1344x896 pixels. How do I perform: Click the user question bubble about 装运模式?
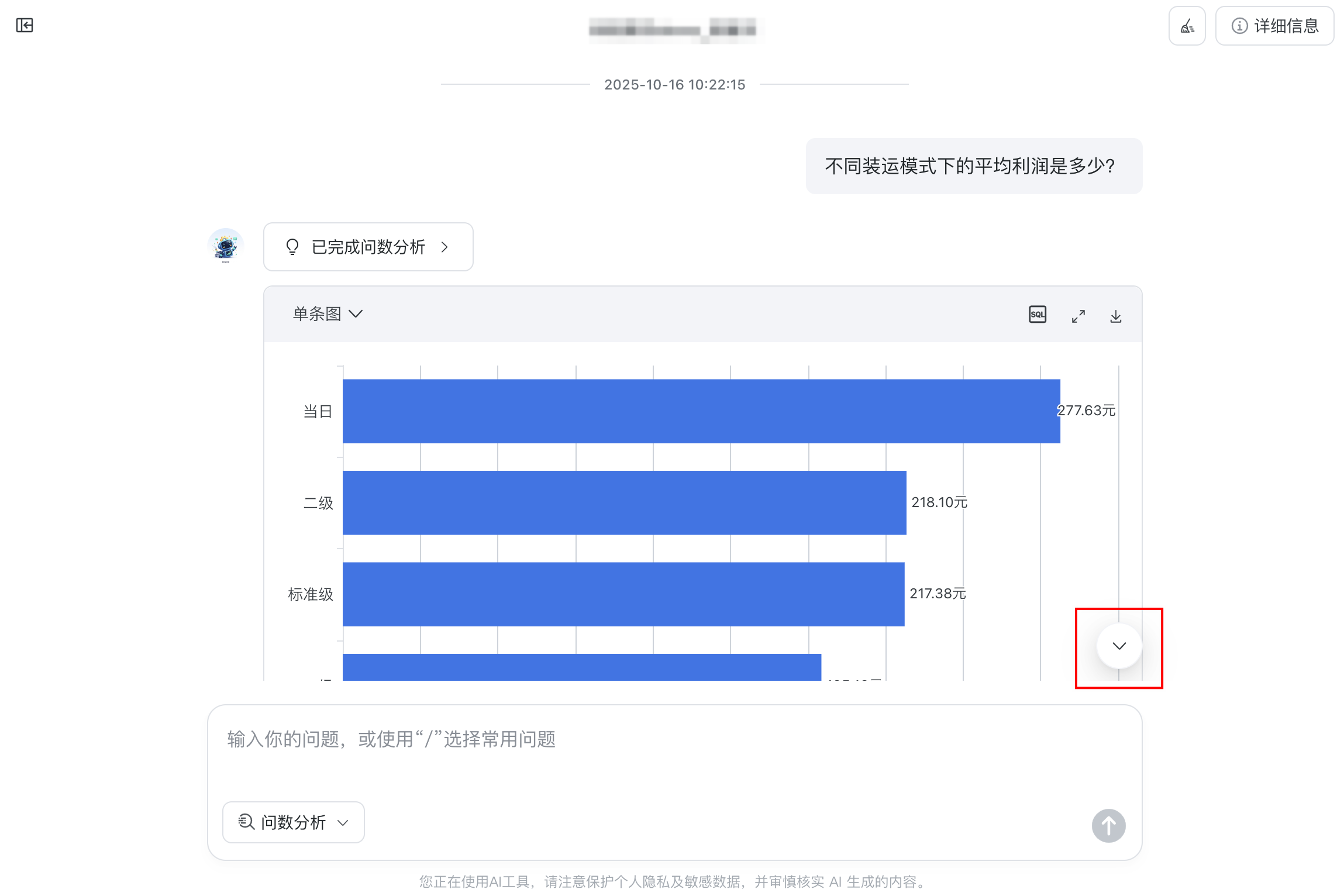[x=973, y=166]
